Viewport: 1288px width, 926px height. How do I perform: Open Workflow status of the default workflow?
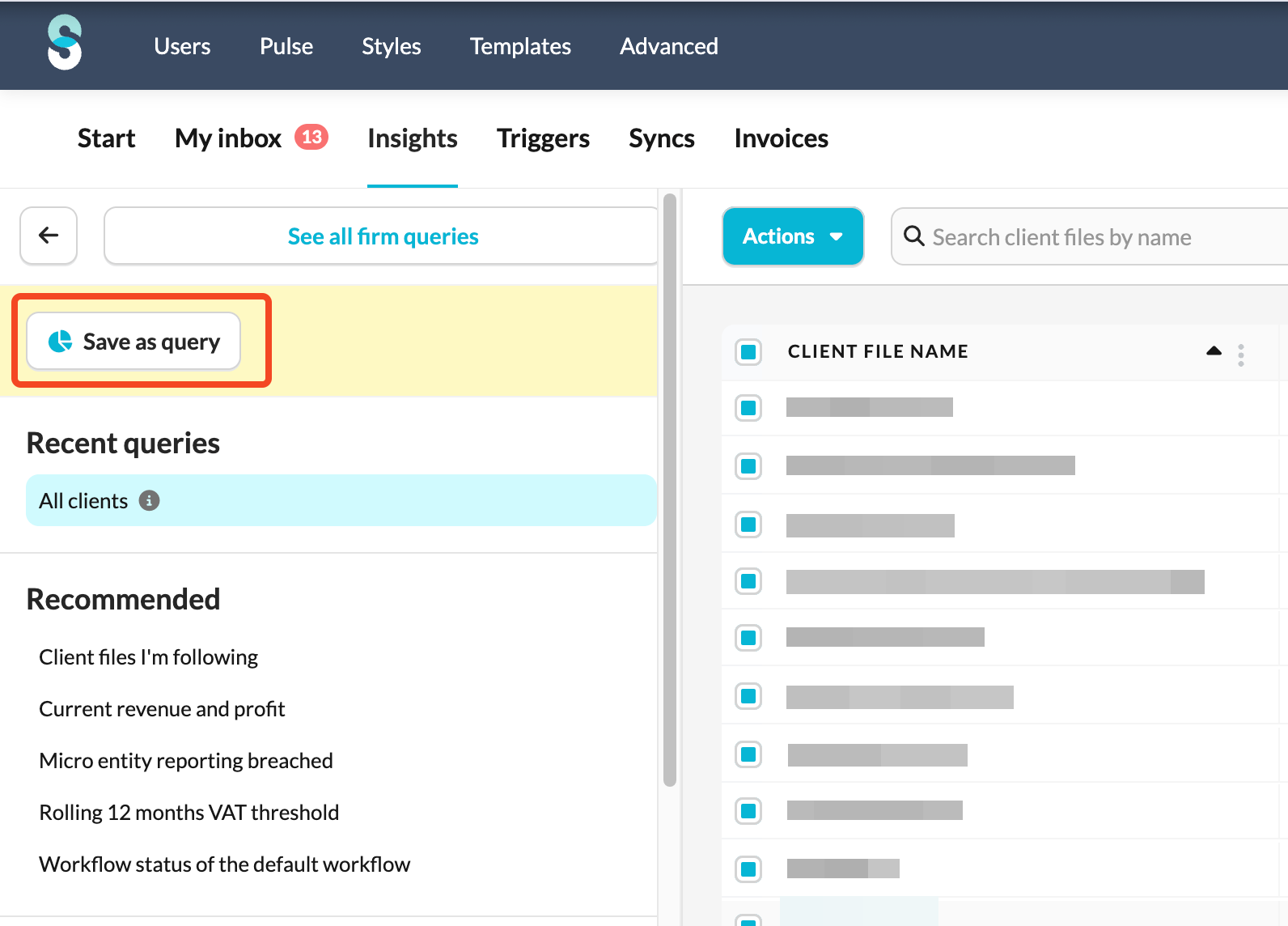coord(225,864)
